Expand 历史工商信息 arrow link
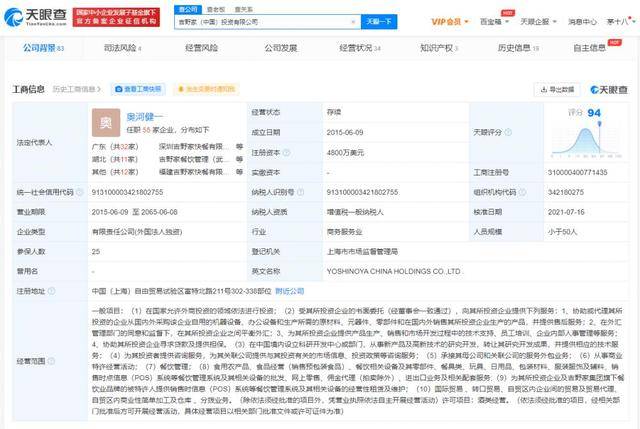 click(x=77, y=89)
